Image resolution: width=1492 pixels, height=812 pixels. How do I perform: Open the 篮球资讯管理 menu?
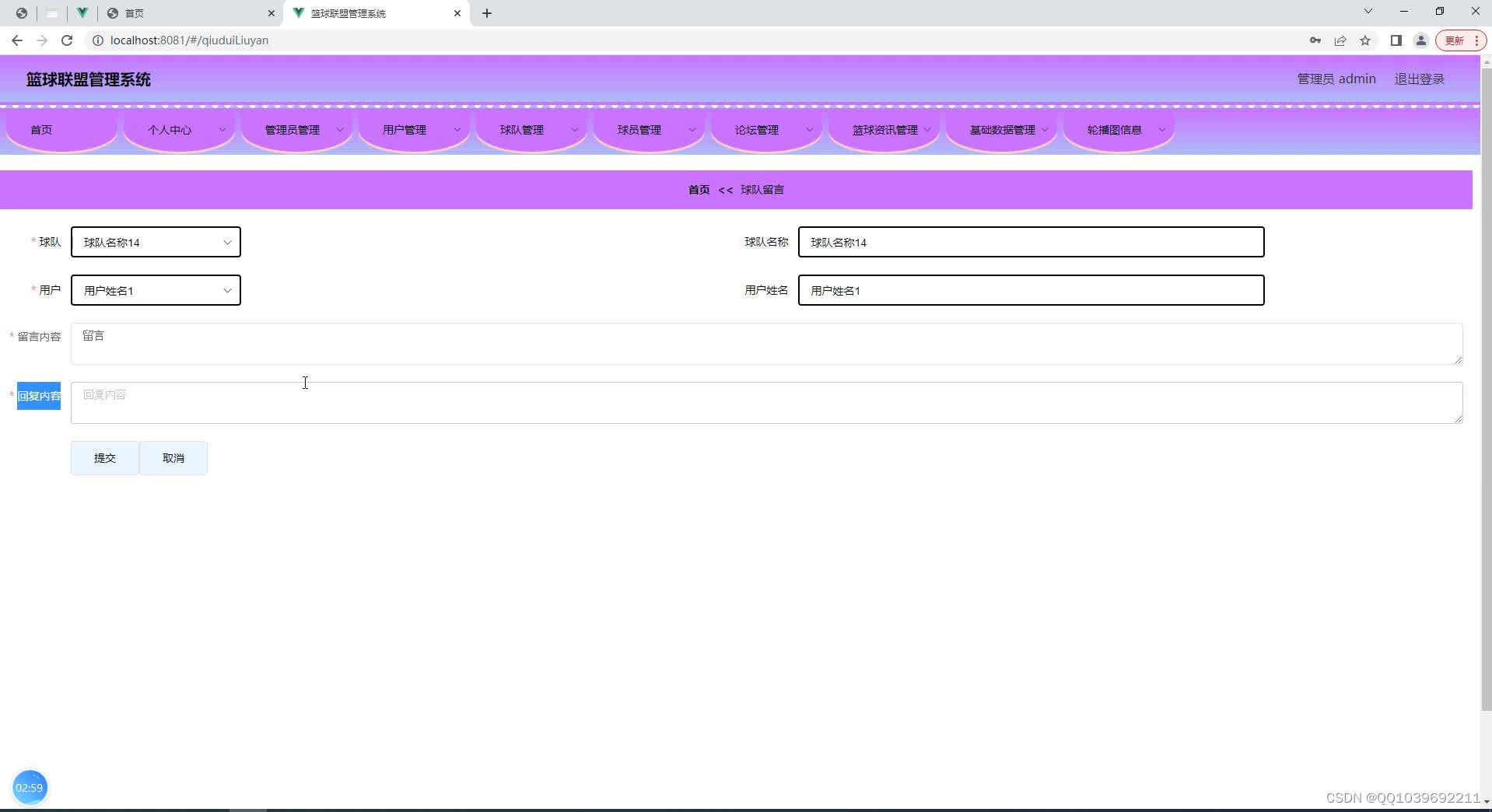885,130
